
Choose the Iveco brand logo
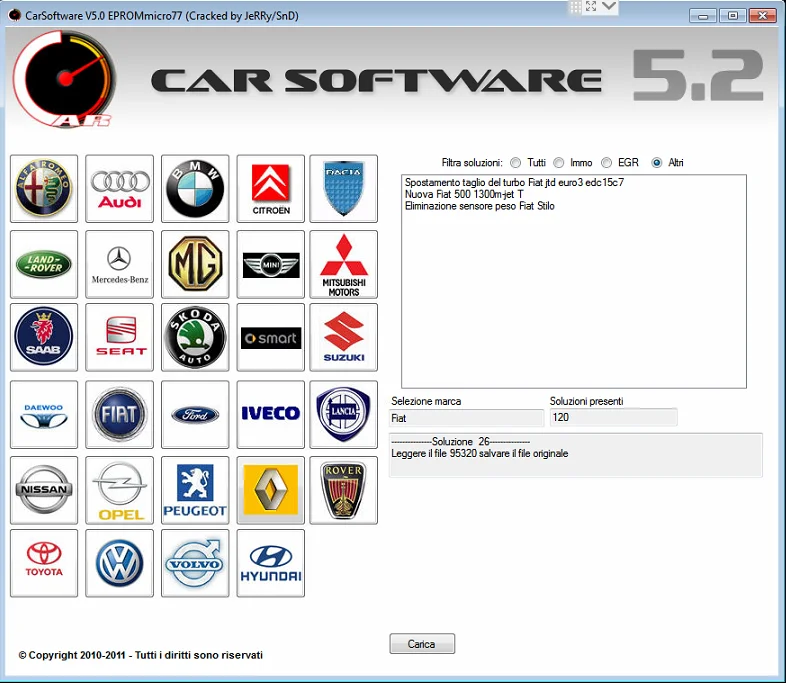[271, 414]
